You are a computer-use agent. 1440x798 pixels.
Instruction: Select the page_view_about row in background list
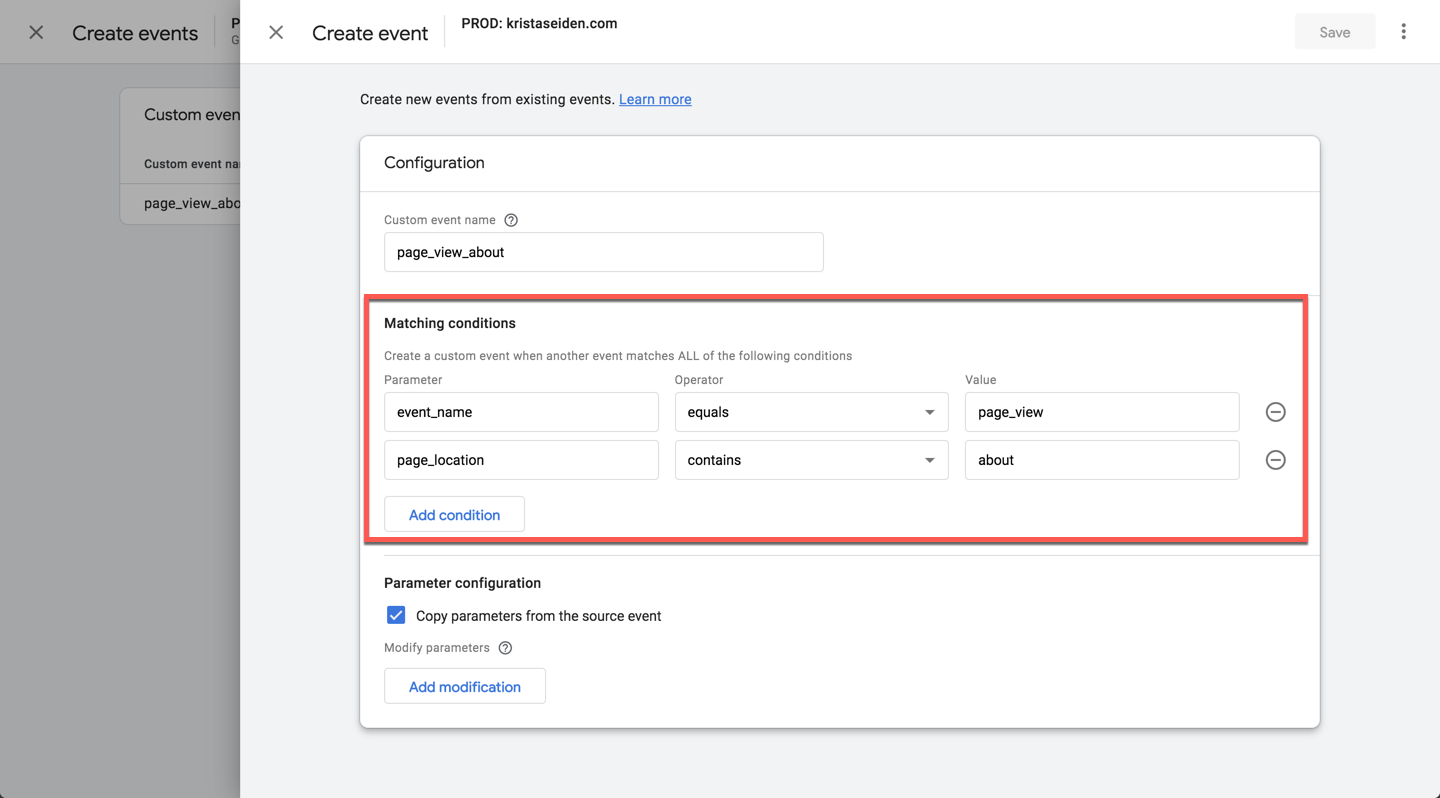[x=190, y=203]
